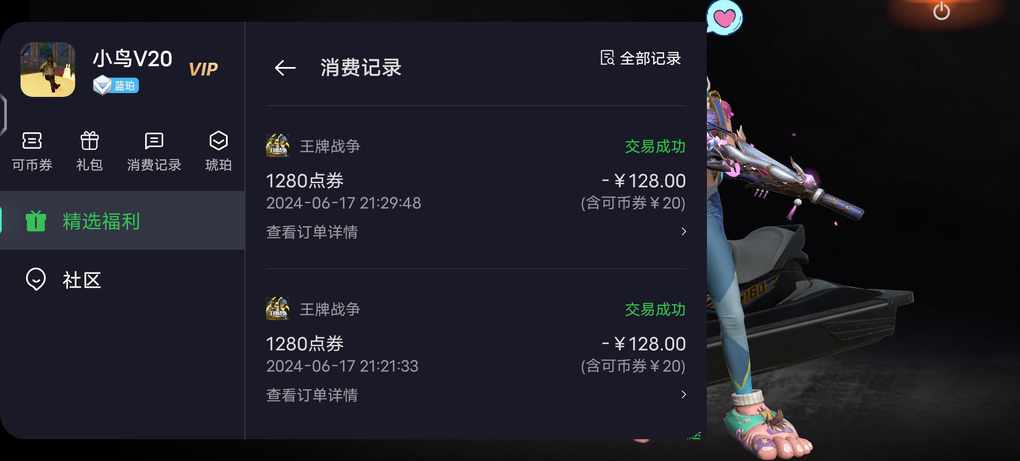Image resolution: width=1020 pixels, height=461 pixels.
Task: Expand the 21:21:33 order details chevron
Action: [683, 394]
